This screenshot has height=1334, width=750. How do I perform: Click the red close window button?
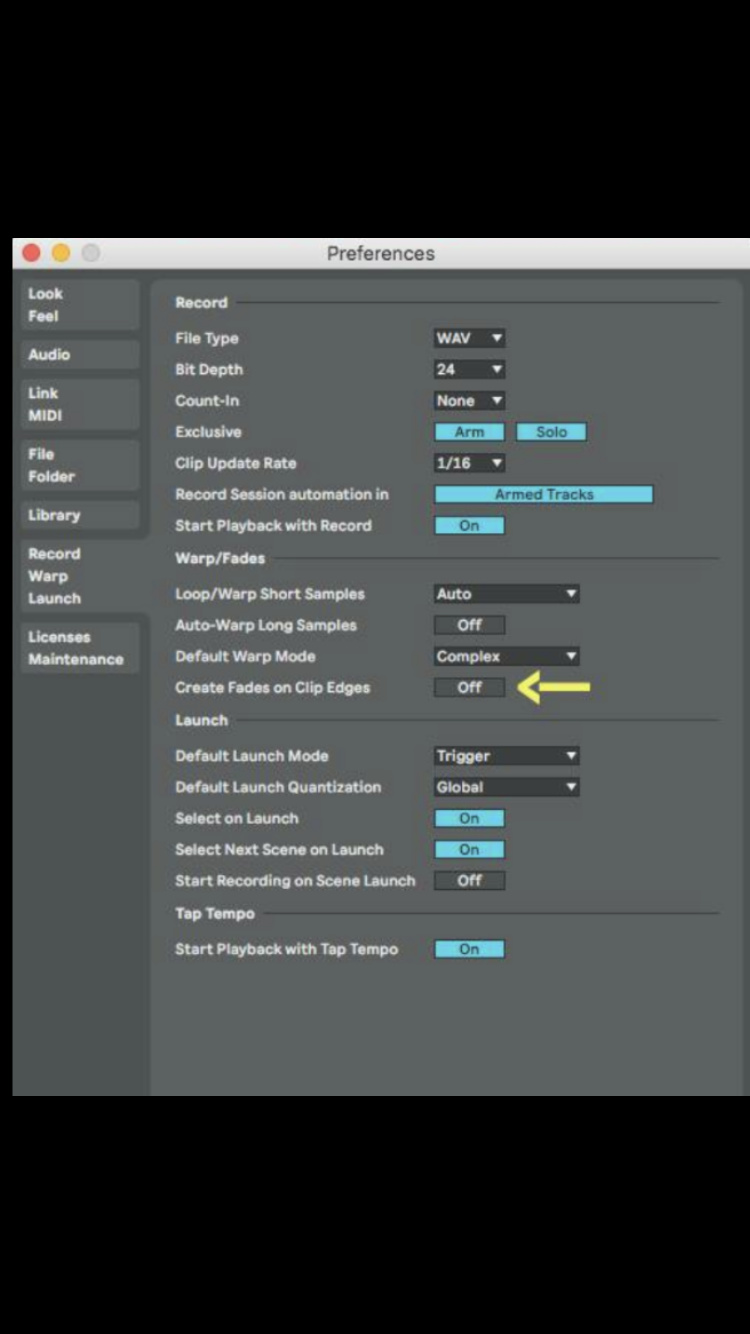(31, 253)
